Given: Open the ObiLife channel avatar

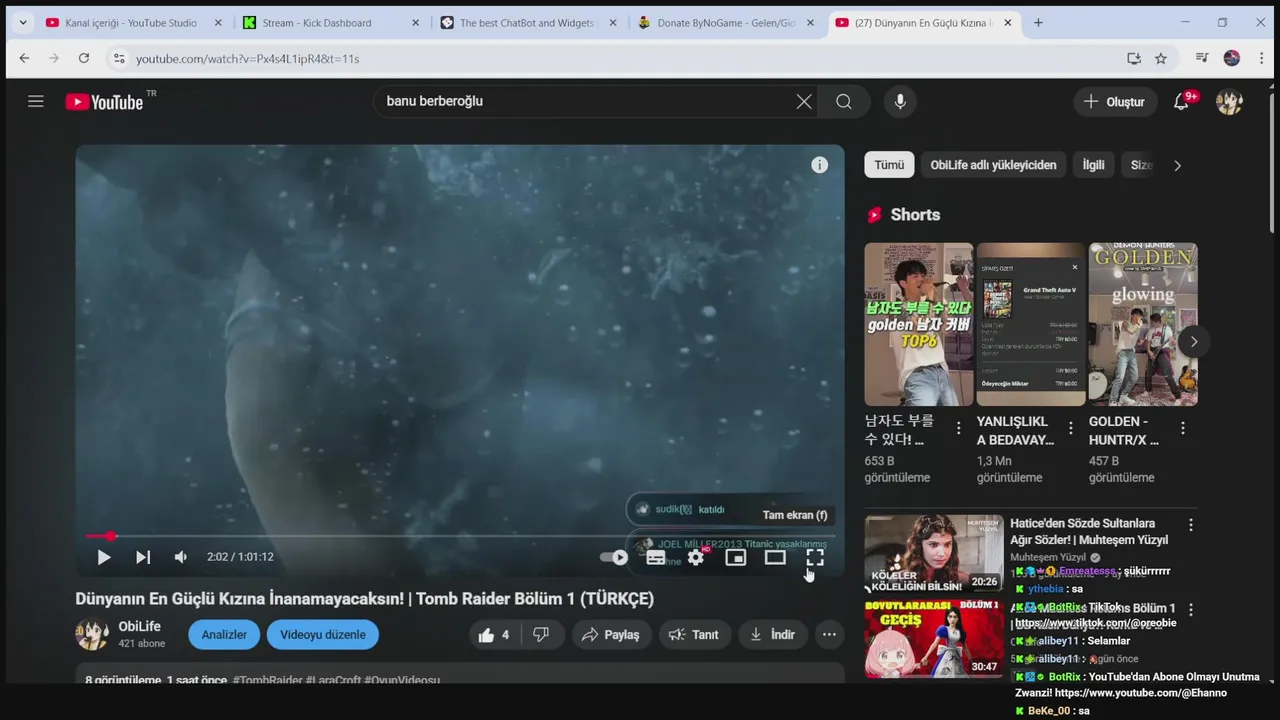Looking at the screenshot, I should (x=92, y=634).
